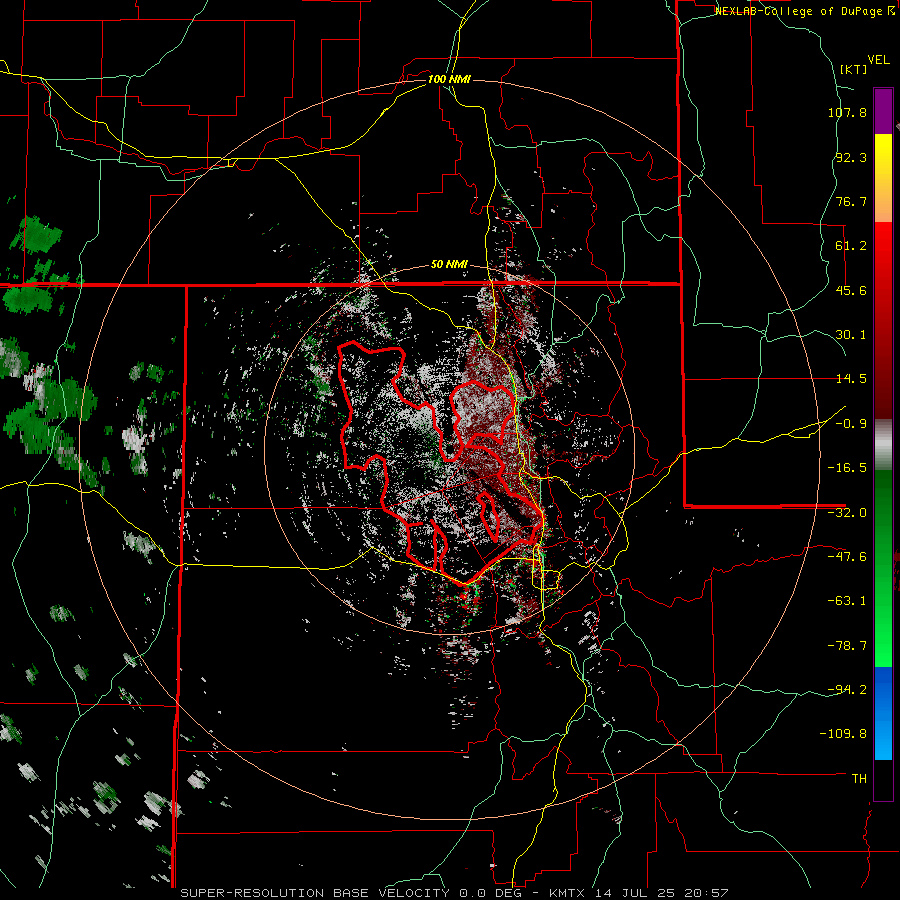900x900 pixels.
Task: Pick the yellow-orange segment of velocity color bar
Action: (883, 178)
